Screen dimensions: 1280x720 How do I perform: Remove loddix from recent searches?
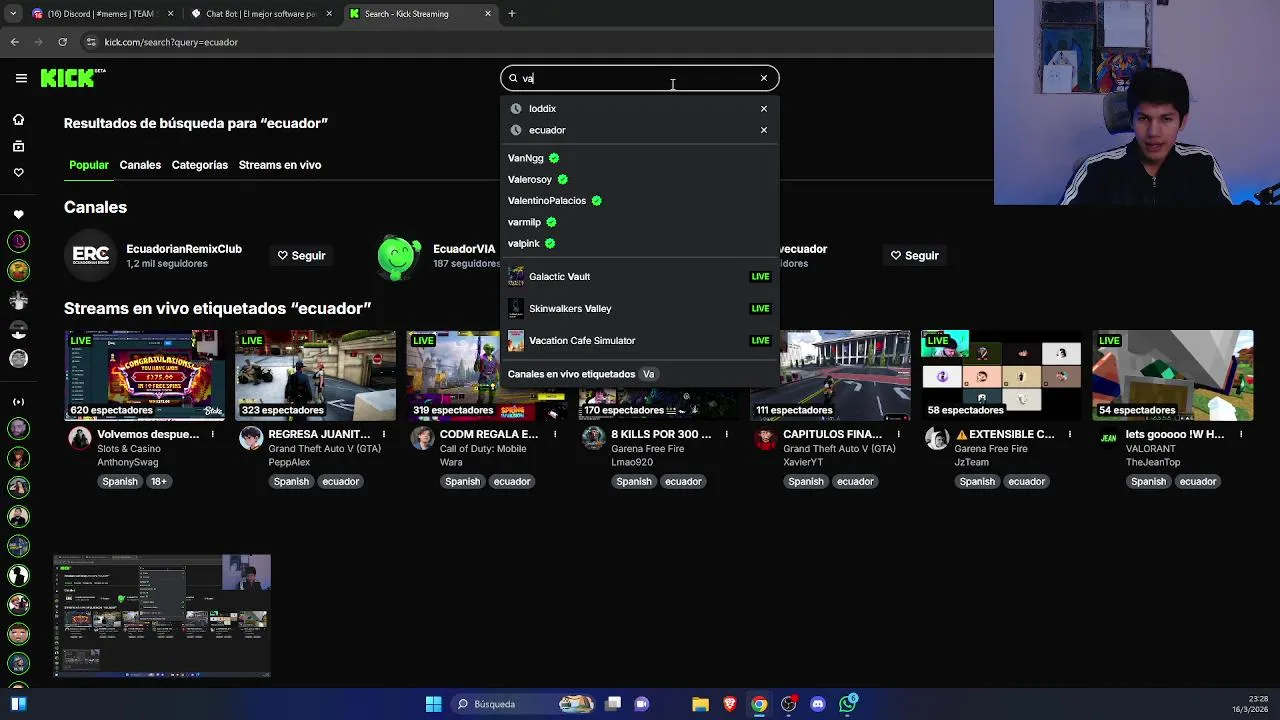[763, 109]
